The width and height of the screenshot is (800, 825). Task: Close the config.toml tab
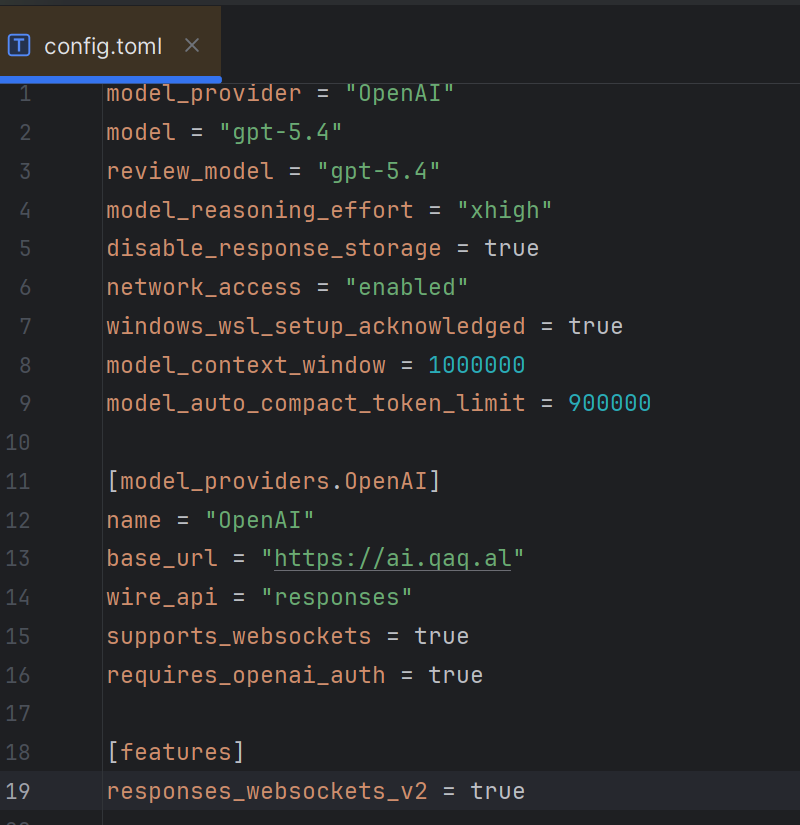click(192, 46)
